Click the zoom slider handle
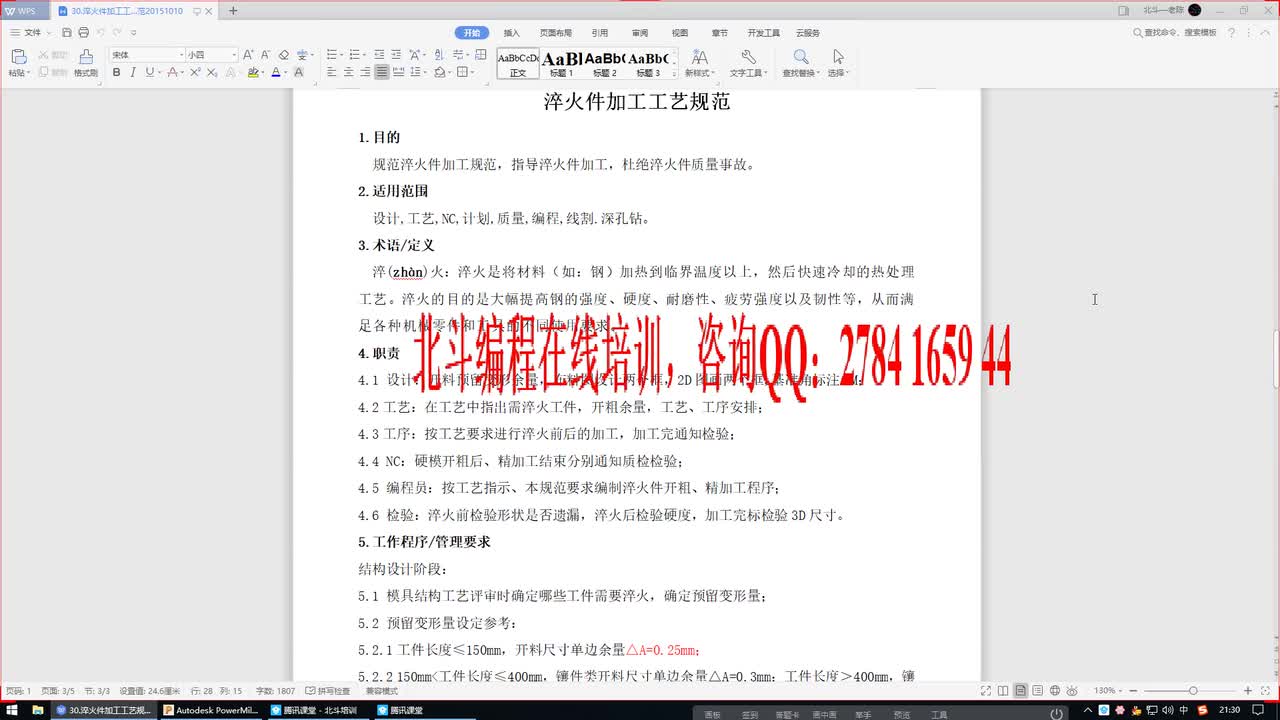1280x720 pixels. click(x=1193, y=691)
